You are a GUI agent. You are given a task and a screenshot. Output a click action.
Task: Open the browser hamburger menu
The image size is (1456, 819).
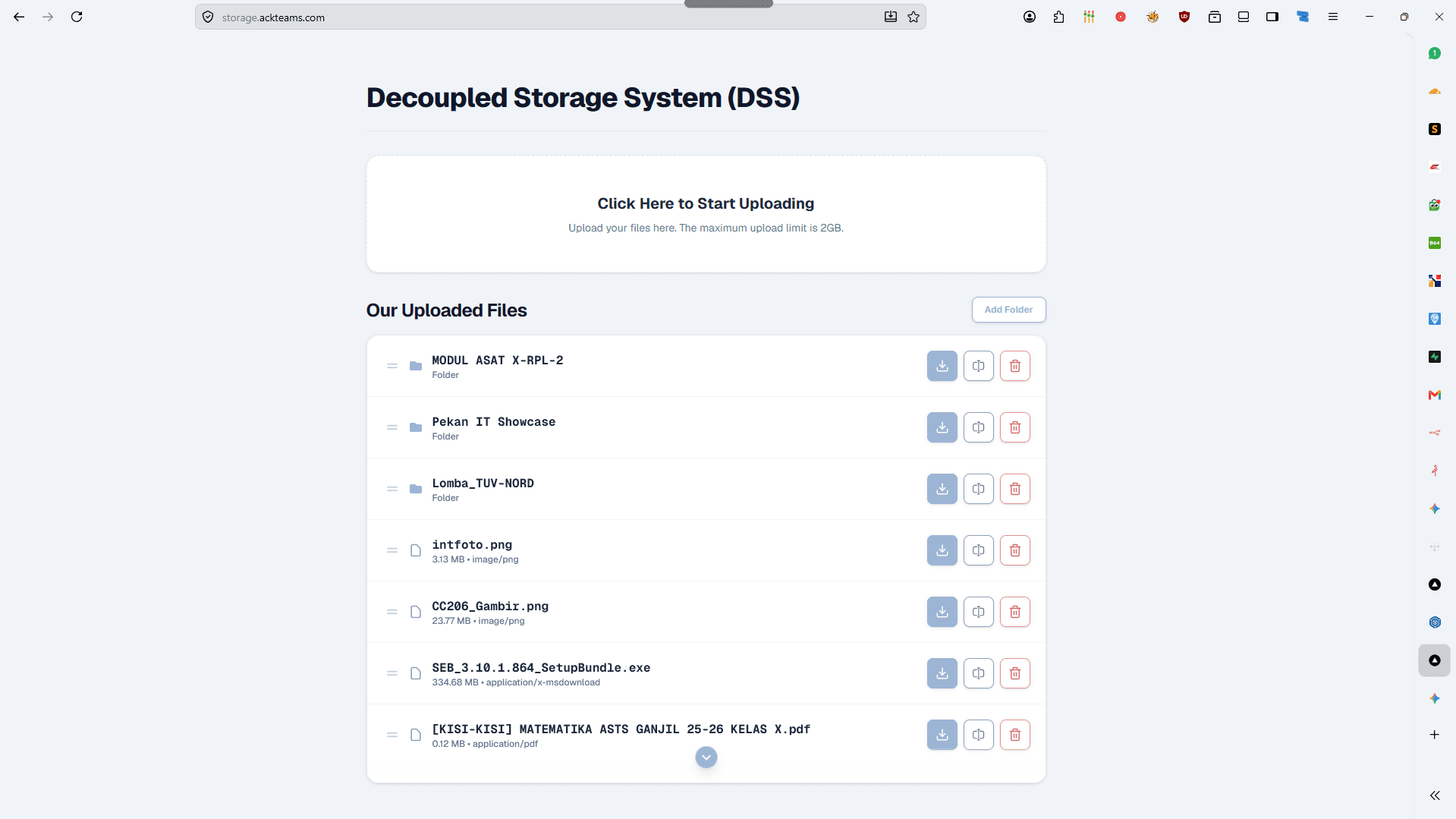click(x=1332, y=17)
